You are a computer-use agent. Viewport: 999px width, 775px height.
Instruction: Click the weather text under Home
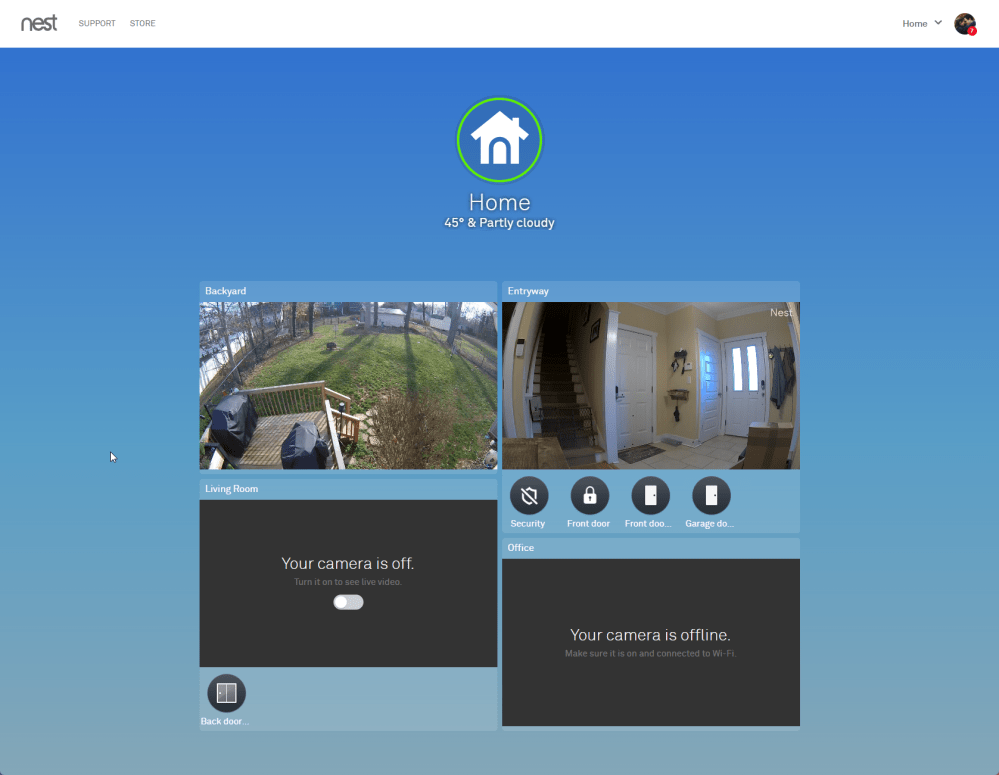[x=499, y=223]
